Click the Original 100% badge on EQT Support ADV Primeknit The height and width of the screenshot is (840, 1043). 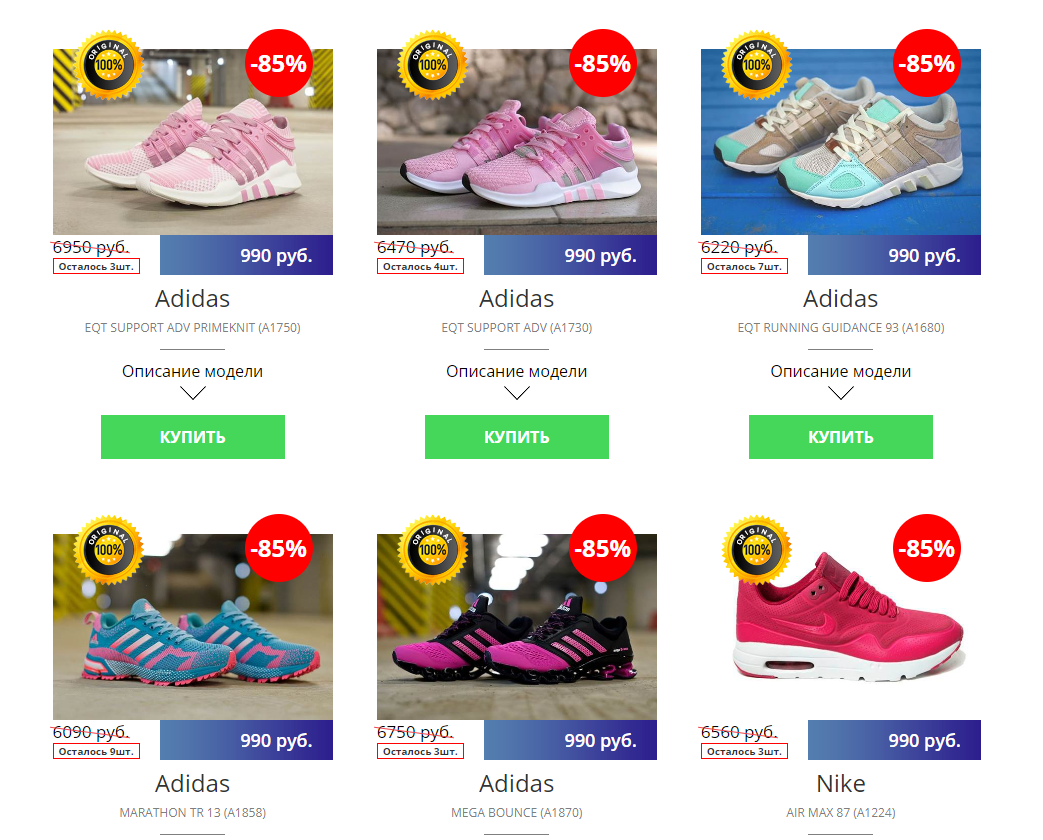click(108, 65)
